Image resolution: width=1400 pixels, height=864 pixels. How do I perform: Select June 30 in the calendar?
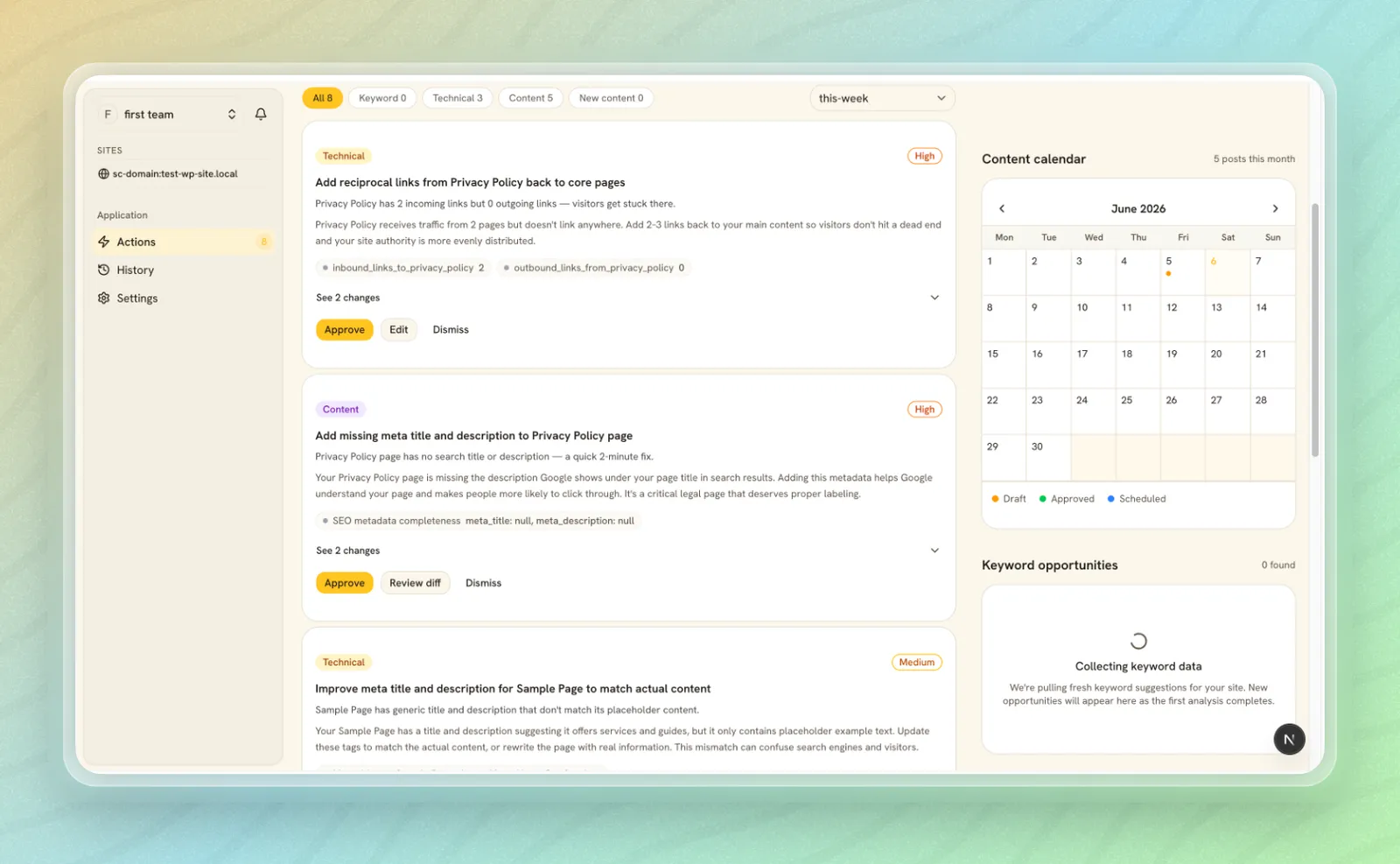(1048, 457)
